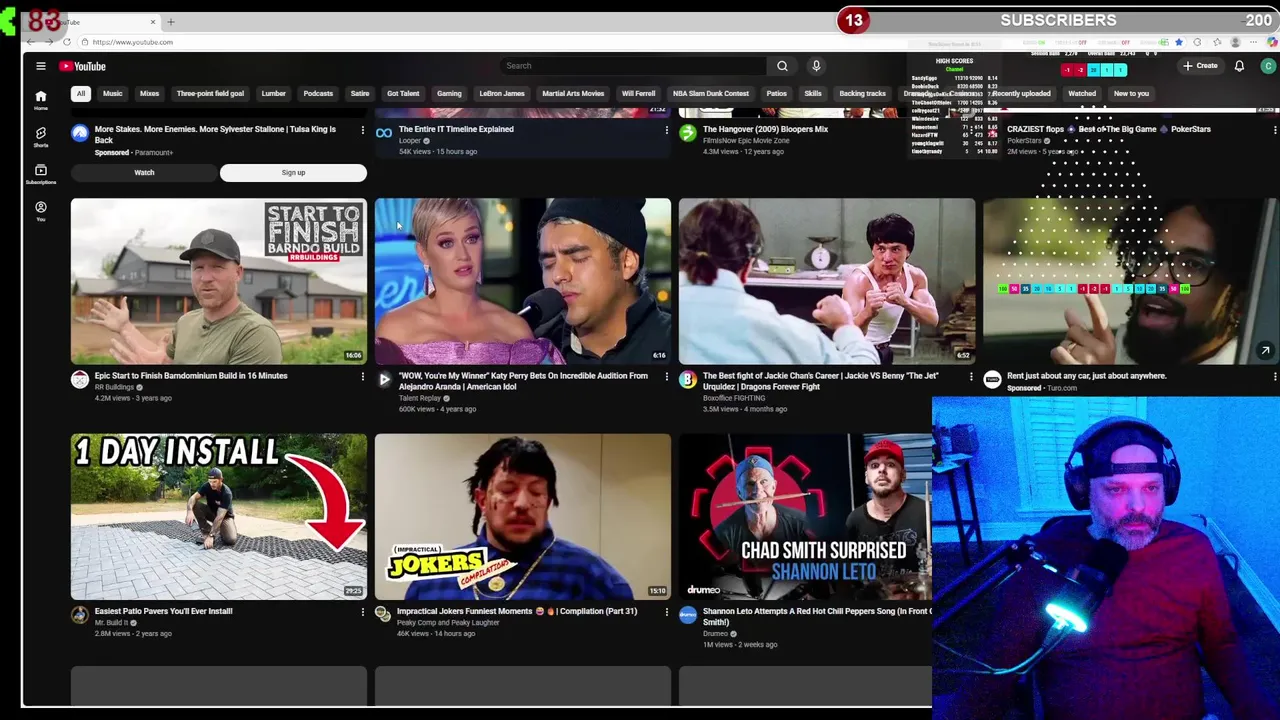This screenshot has height=720, width=1280.
Task: Open Mr. Build It channel avatar
Action: [x=80, y=615]
